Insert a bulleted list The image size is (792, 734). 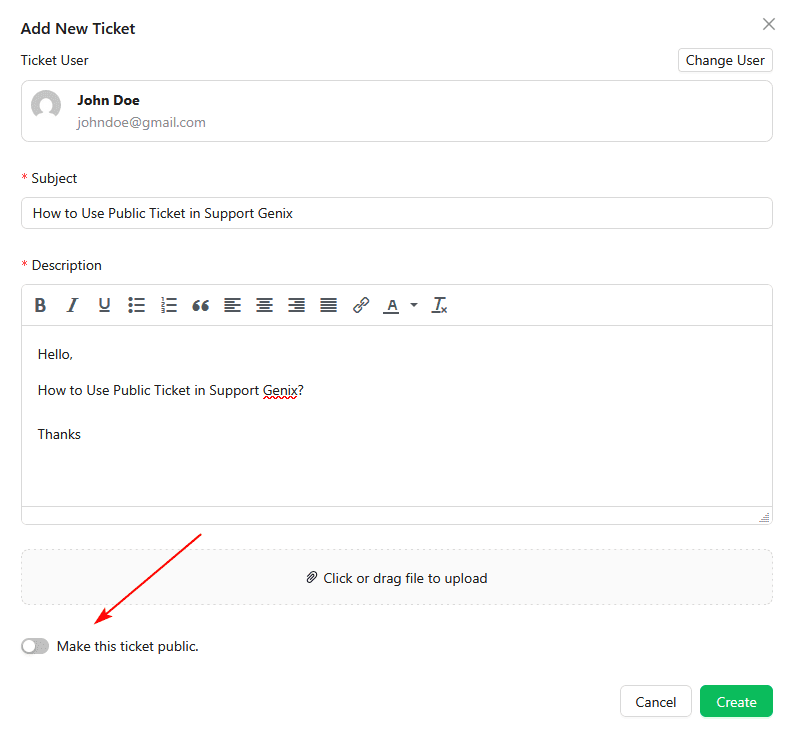pos(136,306)
